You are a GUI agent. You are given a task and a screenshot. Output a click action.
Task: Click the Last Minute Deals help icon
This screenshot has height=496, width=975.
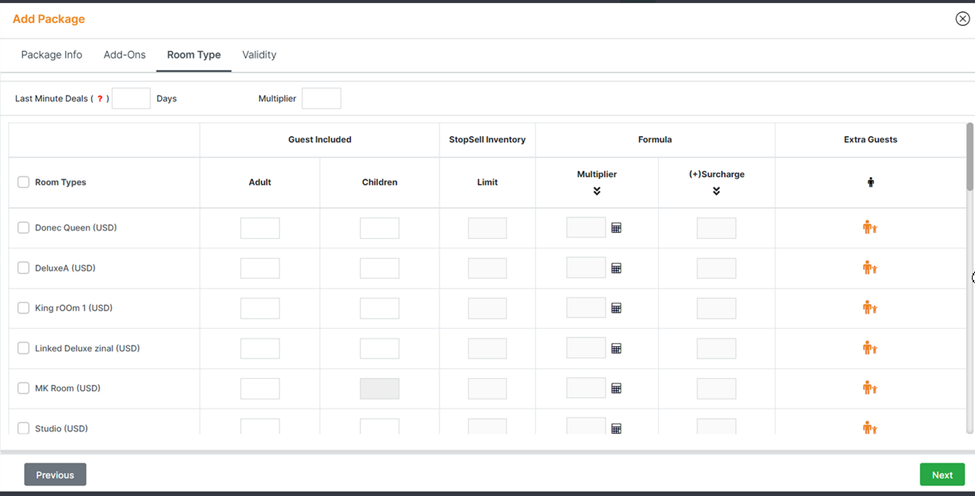coord(100,99)
